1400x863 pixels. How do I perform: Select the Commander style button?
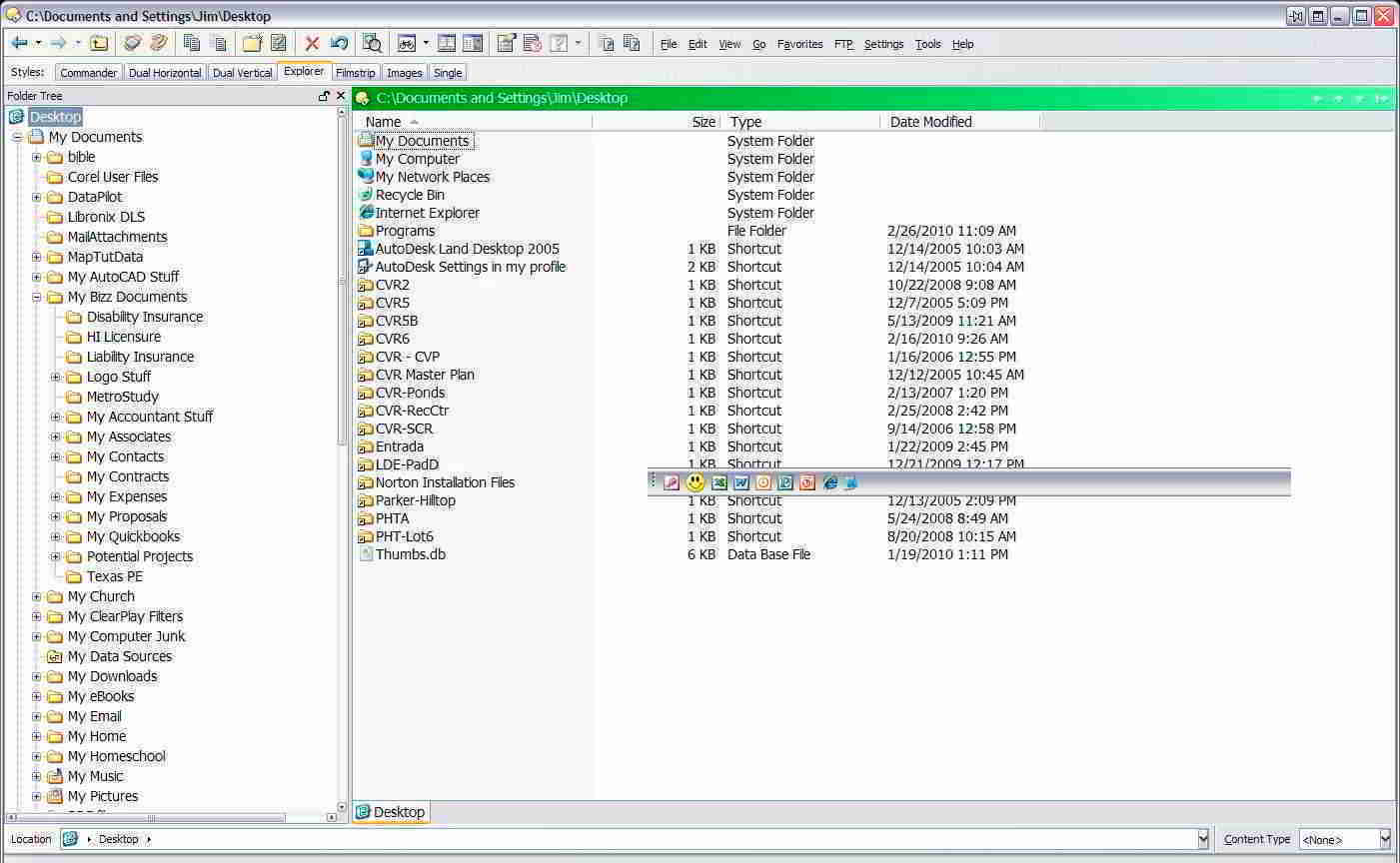pos(88,73)
